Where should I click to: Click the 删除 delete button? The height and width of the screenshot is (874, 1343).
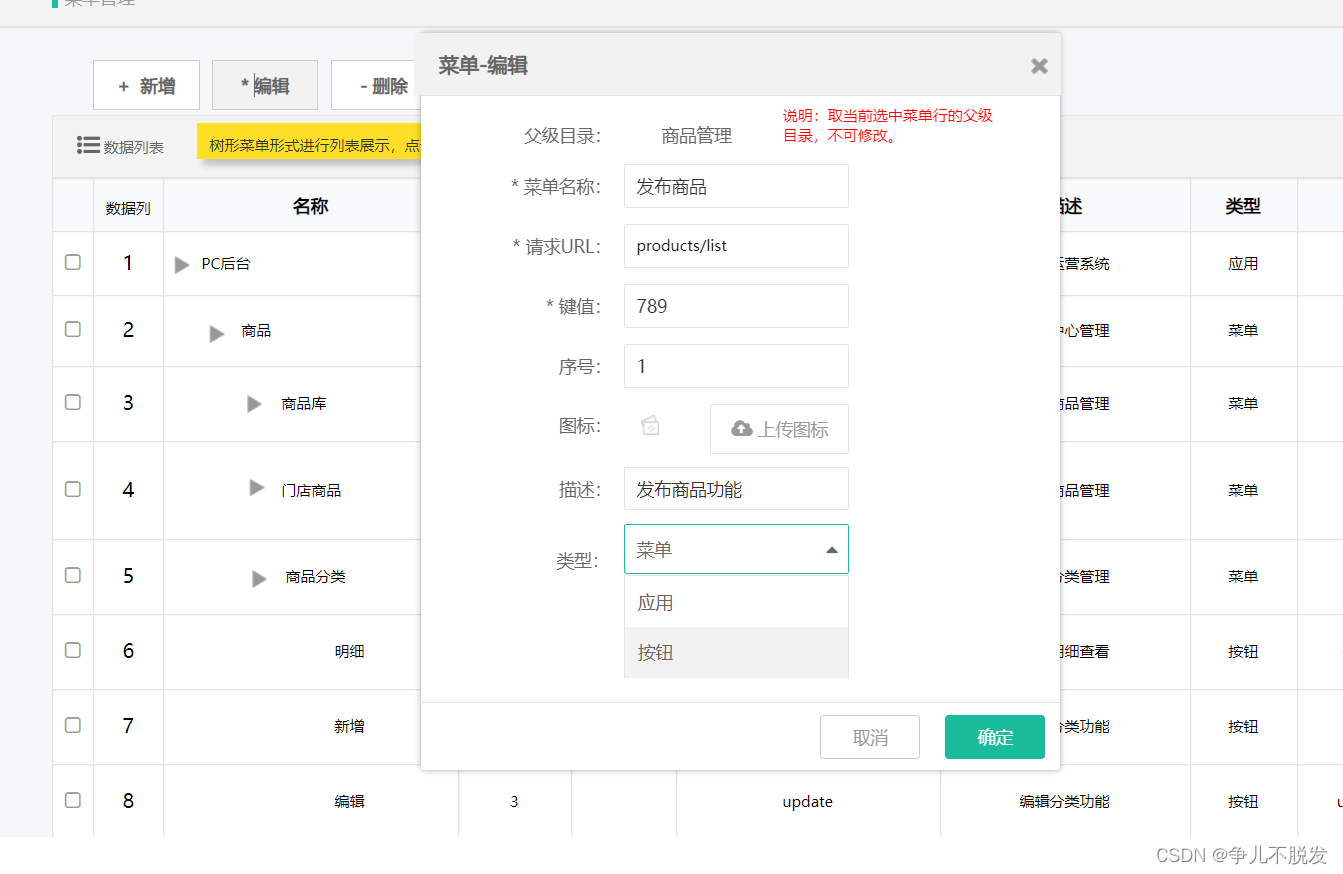[378, 86]
